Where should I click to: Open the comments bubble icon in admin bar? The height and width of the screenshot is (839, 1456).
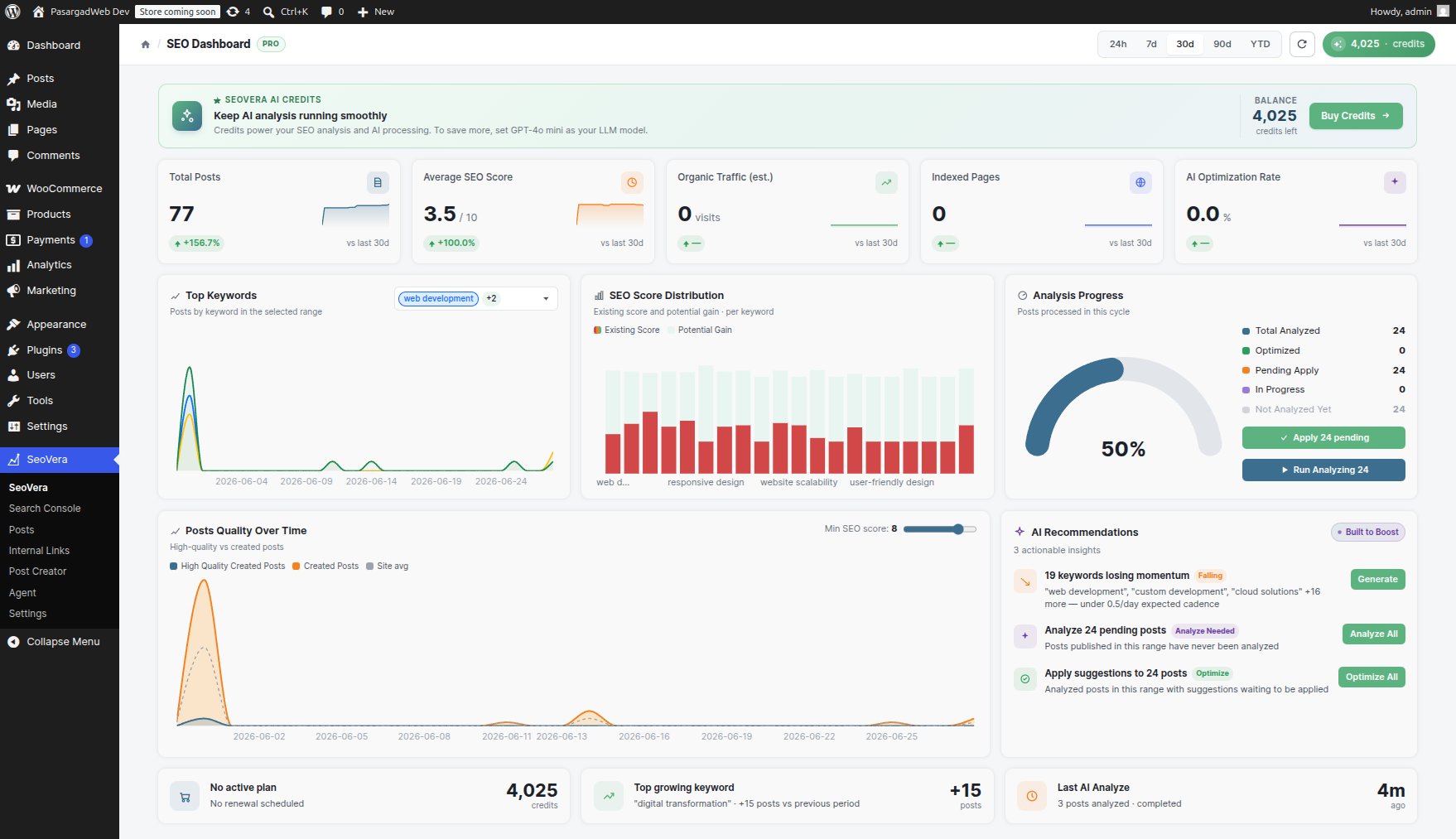pyautogui.click(x=326, y=12)
